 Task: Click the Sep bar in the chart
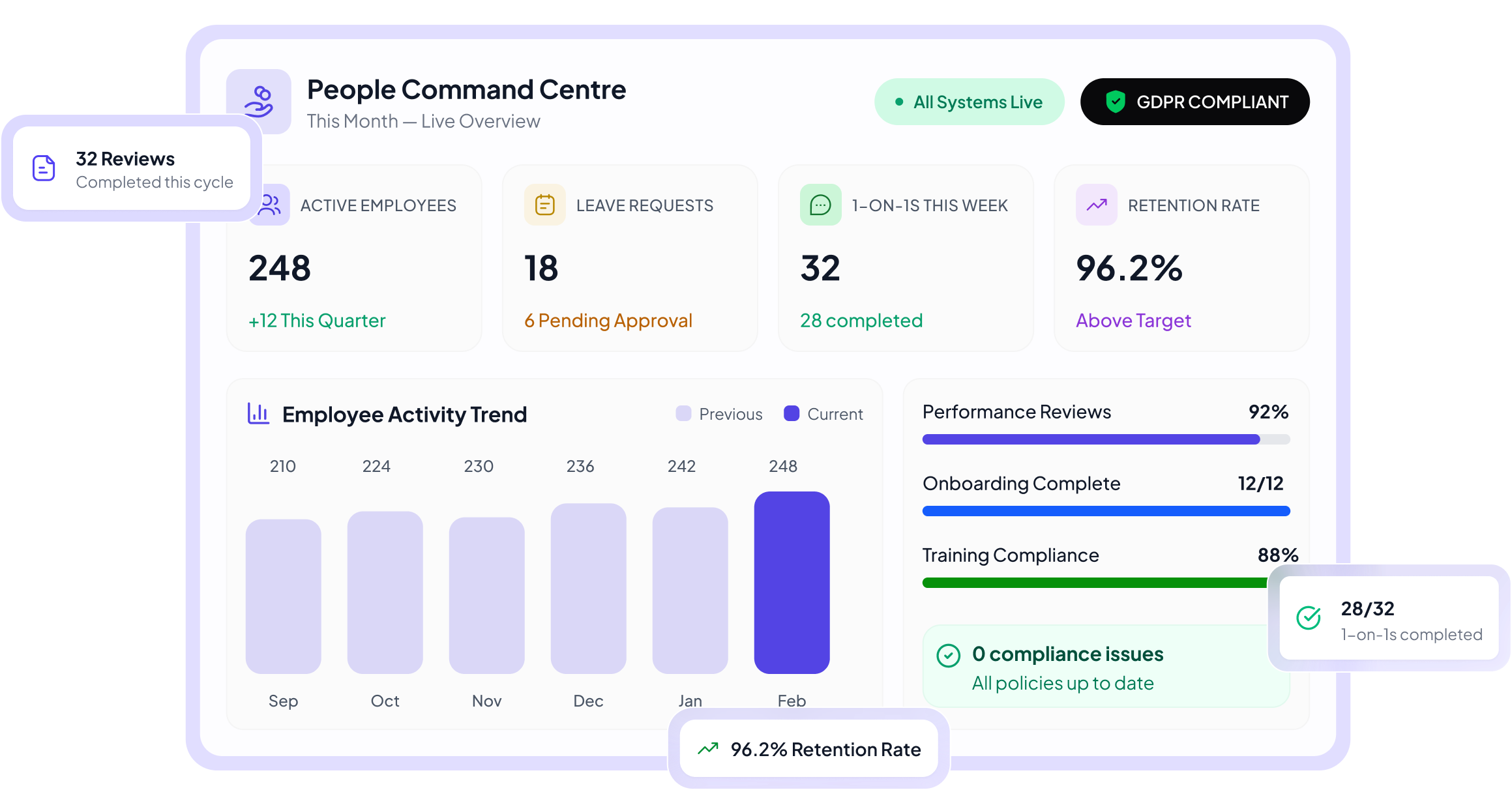coord(284,596)
